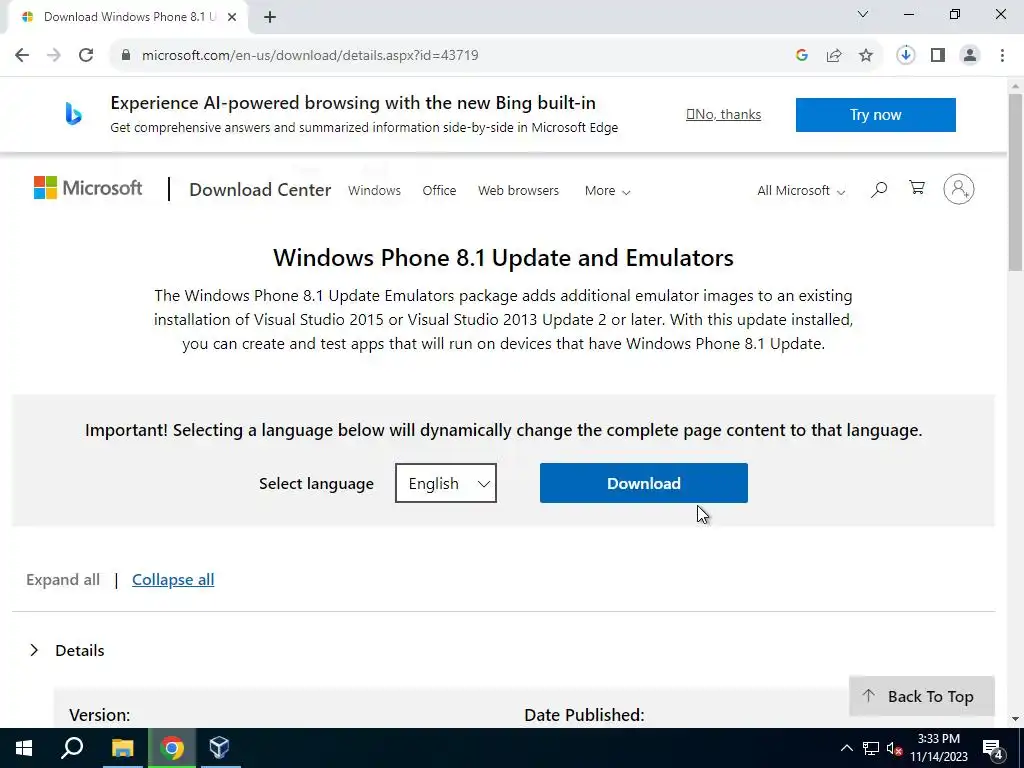Open the site search magnifier
The image size is (1024, 768).
coord(879,189)
